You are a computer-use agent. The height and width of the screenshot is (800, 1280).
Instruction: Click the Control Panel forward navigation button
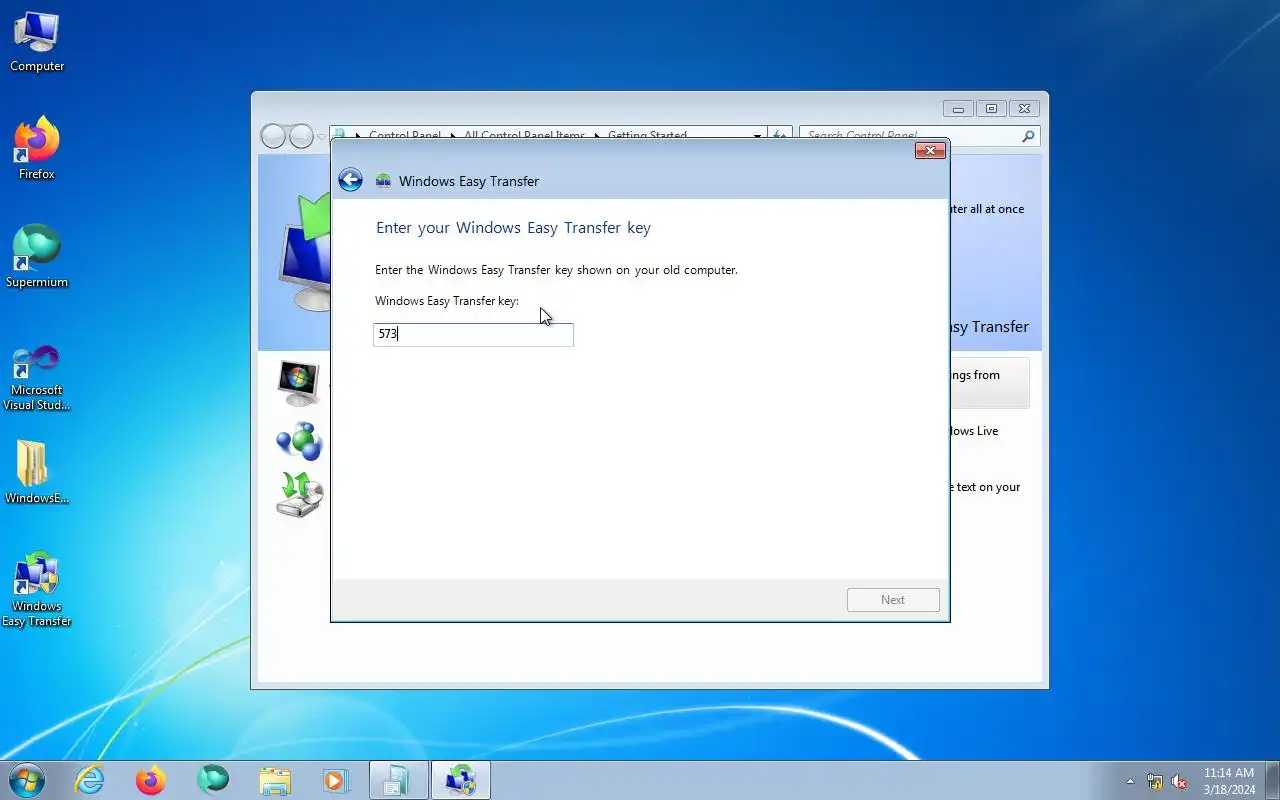pos(301,137)
